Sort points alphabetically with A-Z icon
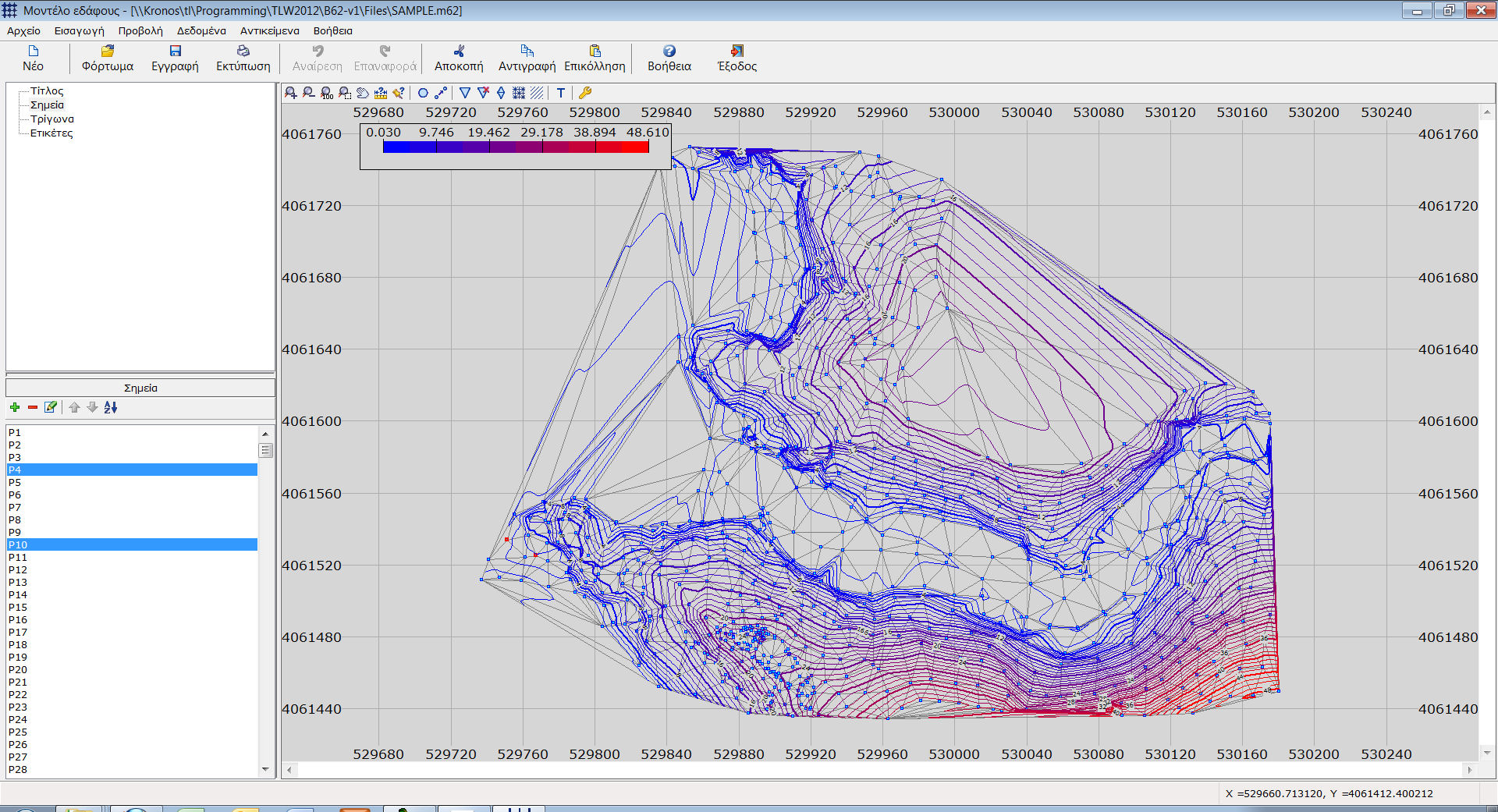 tap(111, 407)
